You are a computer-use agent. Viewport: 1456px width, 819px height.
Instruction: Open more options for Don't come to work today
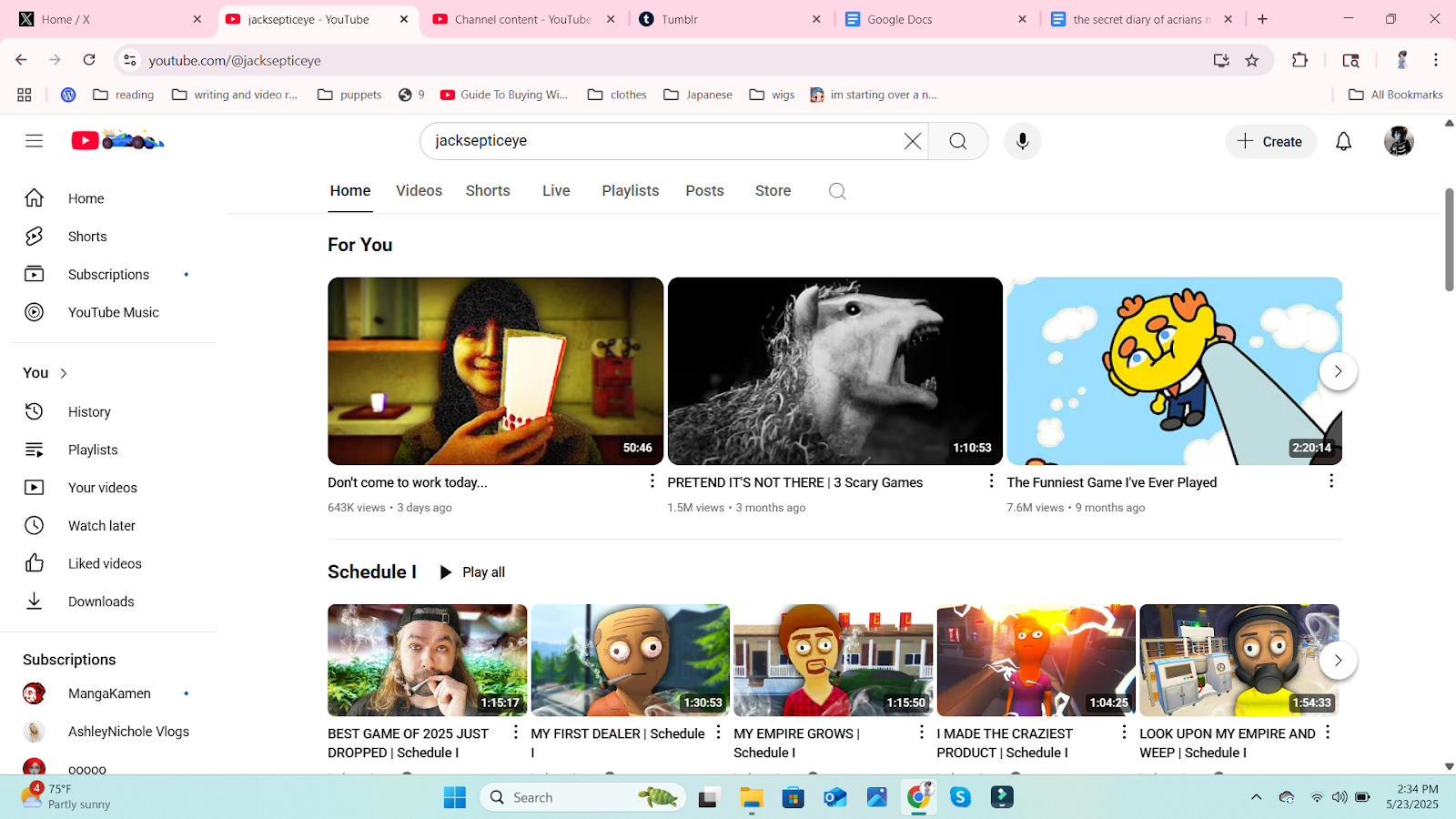[652, 480]
